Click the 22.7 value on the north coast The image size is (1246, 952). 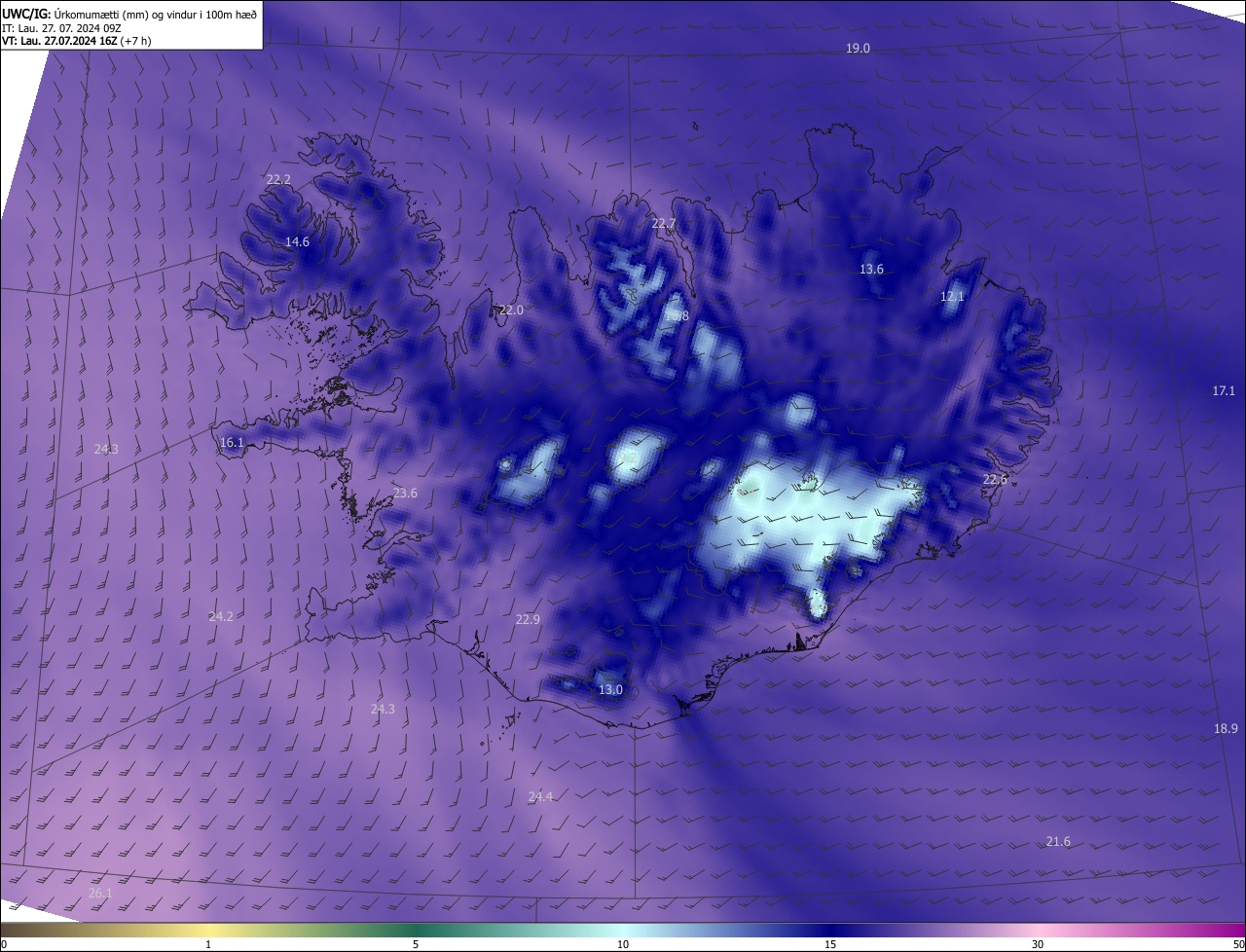click(x=663, y=224)
